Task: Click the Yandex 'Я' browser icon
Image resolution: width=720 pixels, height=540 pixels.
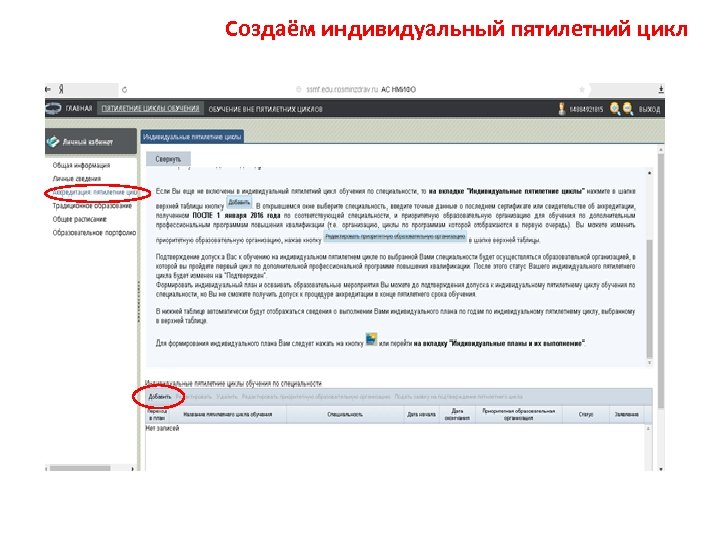Action: pyautogui.click(x=61, y=90)
